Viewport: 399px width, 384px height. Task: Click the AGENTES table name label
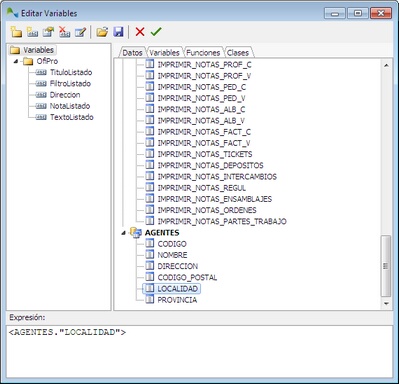tap(162, 233)
